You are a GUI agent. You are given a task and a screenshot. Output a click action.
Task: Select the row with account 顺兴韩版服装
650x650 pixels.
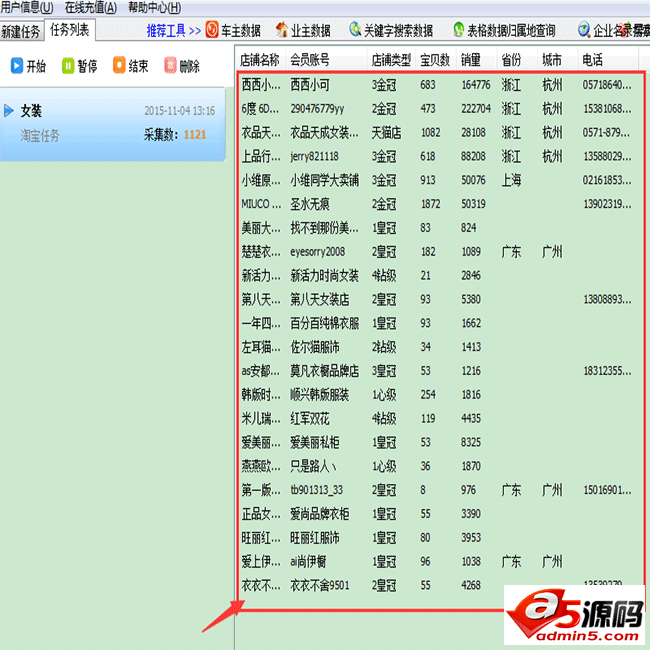441,395
